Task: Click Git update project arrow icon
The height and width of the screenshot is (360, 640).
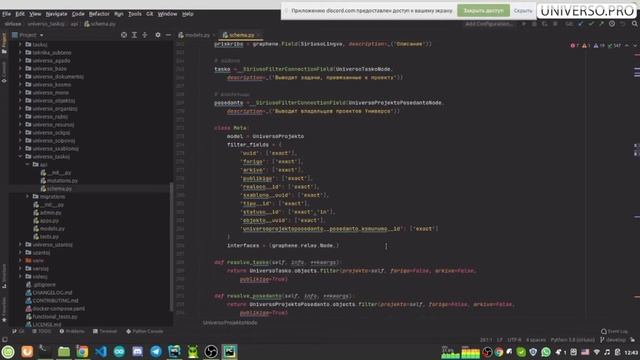Action: 580,24
